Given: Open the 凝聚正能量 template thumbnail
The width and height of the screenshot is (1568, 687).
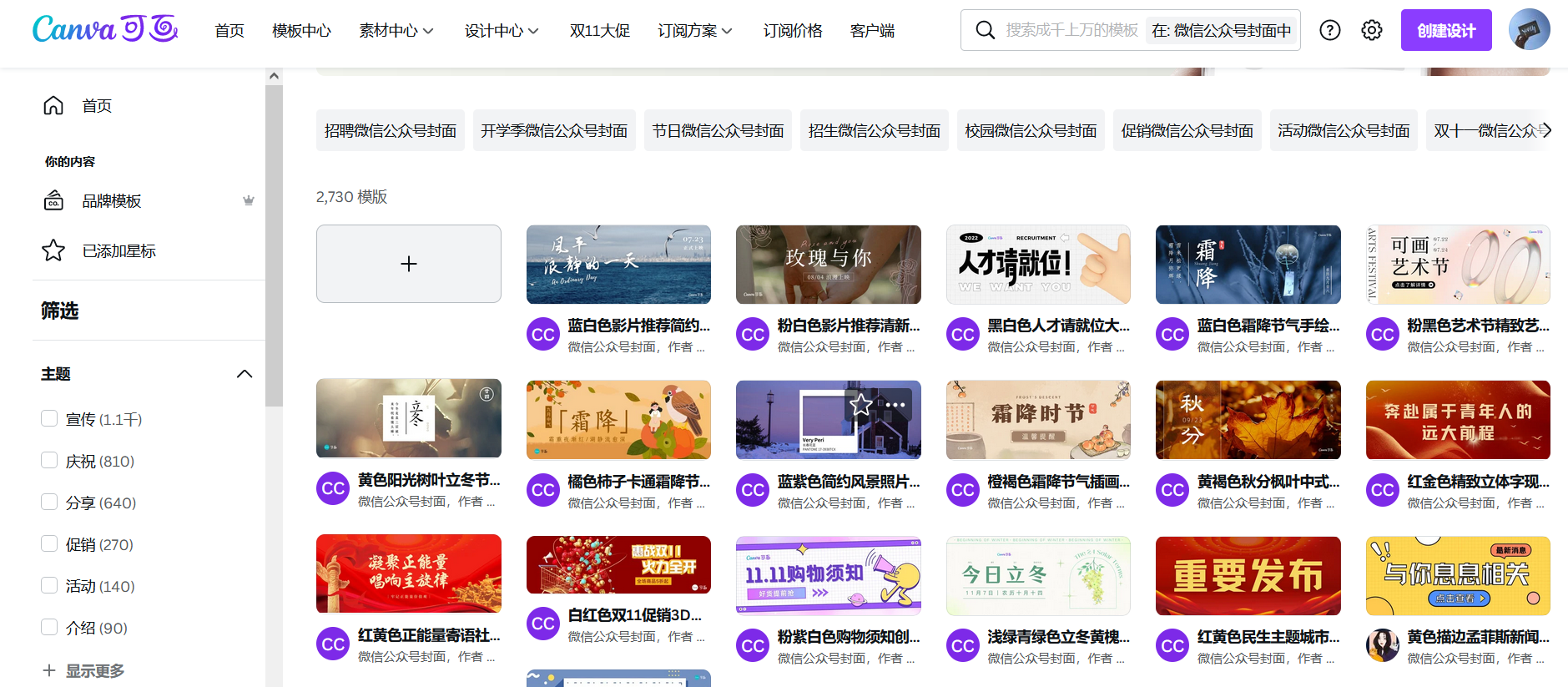Looking at the screenshot, I should [409, 573].
